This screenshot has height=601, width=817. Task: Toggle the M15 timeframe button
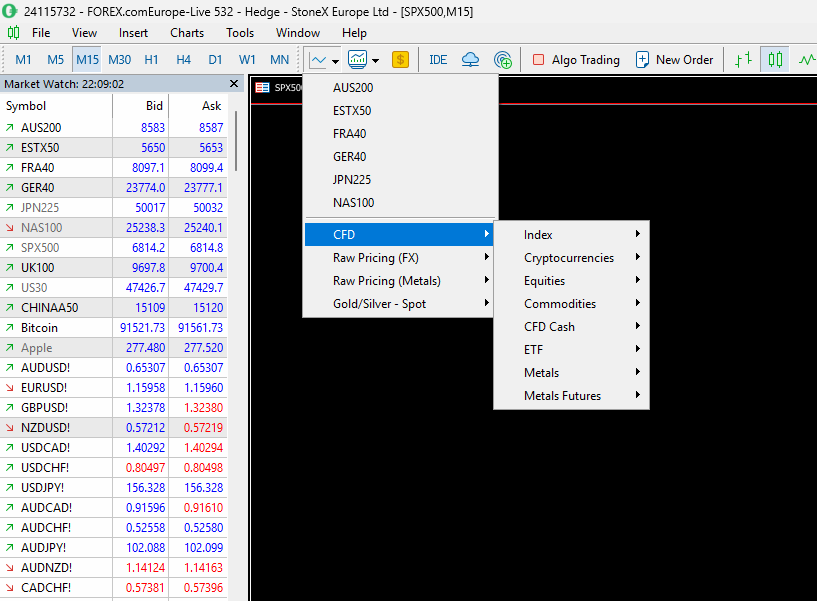87,60
